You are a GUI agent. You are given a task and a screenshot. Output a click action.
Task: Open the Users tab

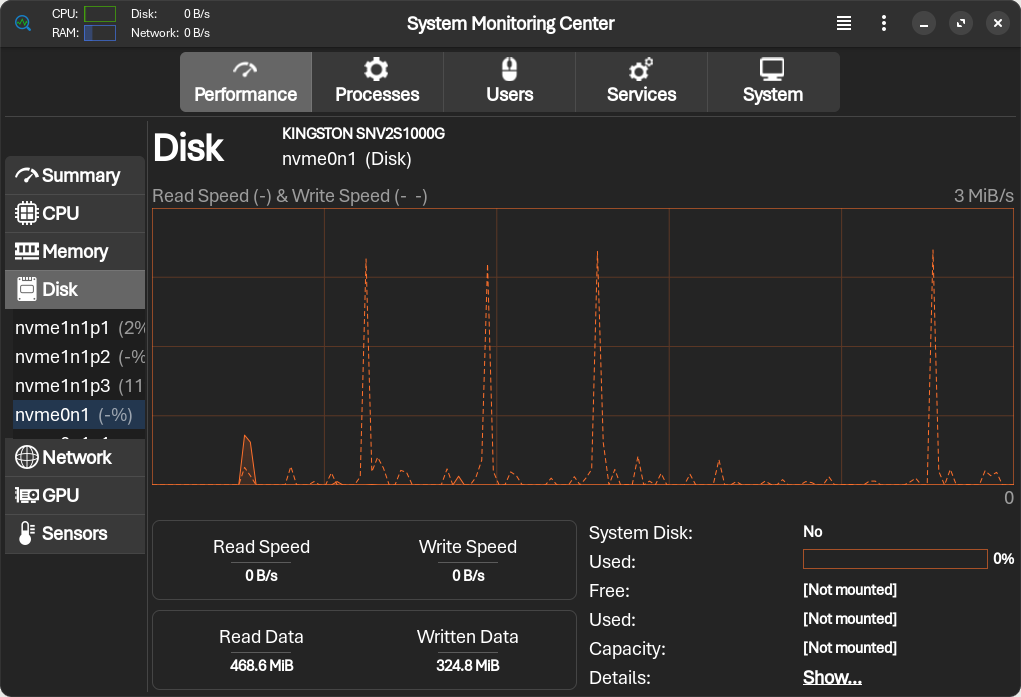(x=509, y=82)
